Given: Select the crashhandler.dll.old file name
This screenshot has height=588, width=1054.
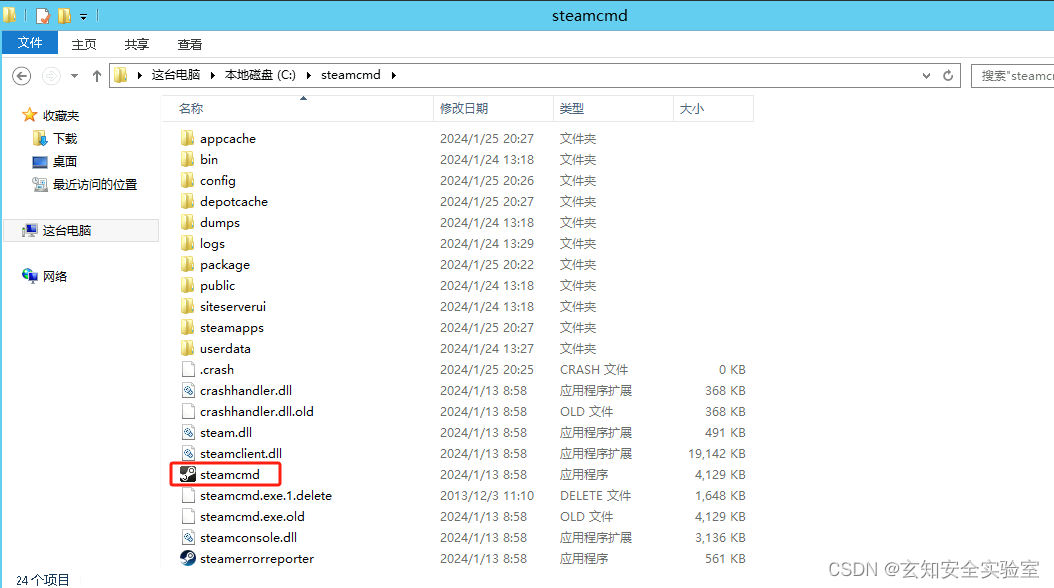Looking at the screenshot, I should coord(257,411).
